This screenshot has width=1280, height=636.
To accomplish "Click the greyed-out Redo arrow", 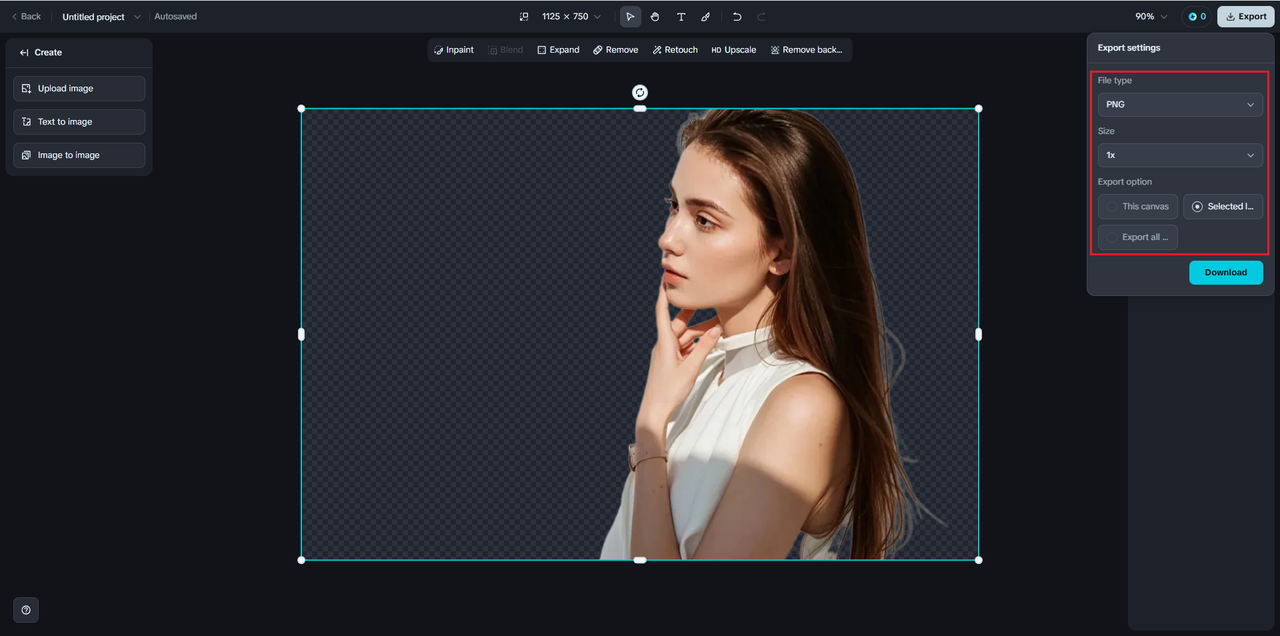I will 762,17.
